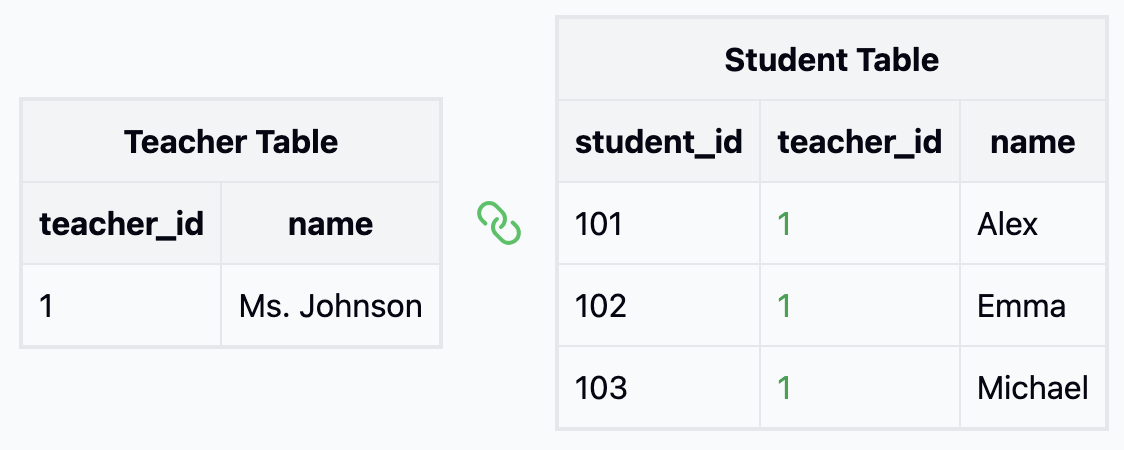Click green teacher_id value in Emma's row

tap(784, 306)
